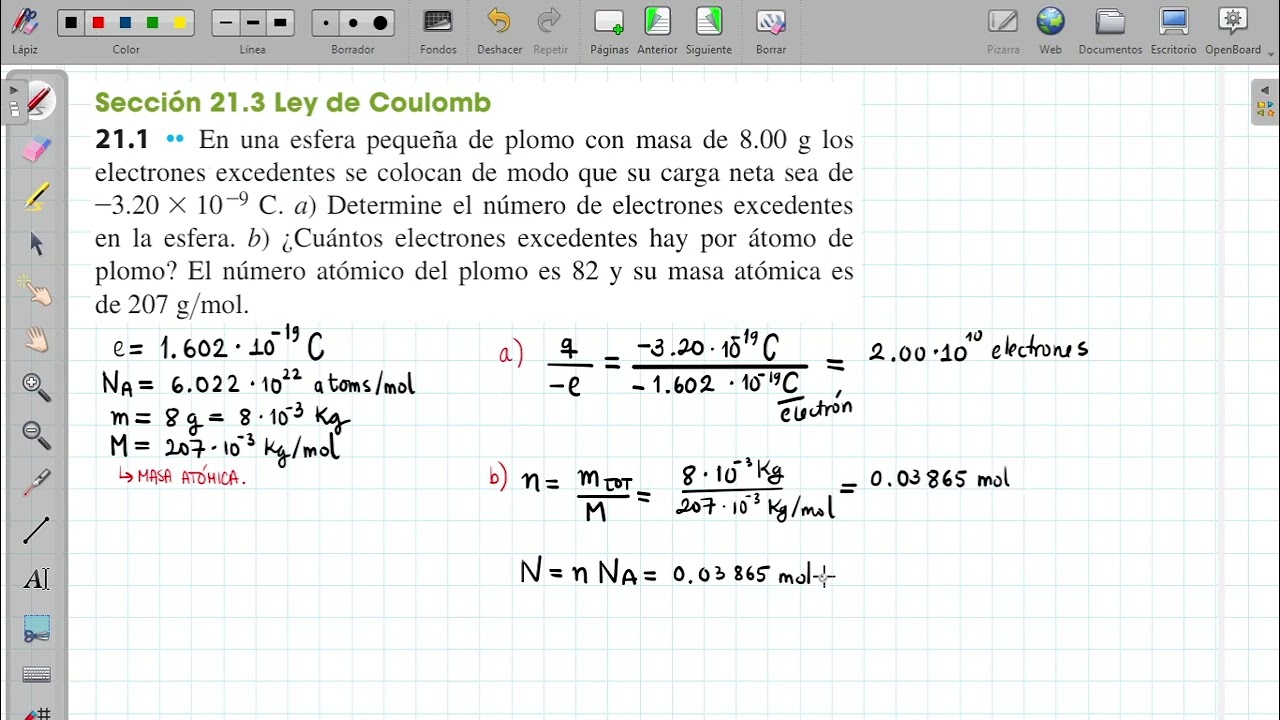Screen dimensions: 1280x720
Task: Open the Lápiz stylus palette button
Action: click(x=25, y=30)
